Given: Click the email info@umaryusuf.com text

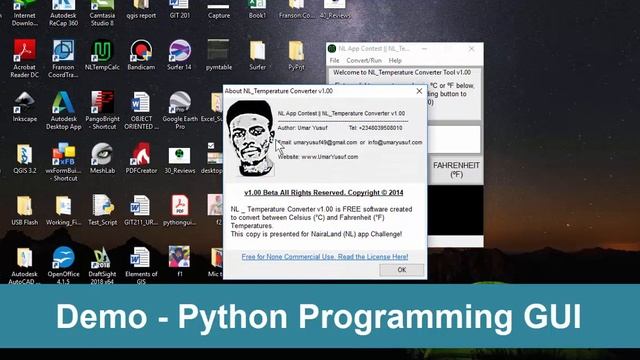Looking at the screenshot, I should click(395, 142).
